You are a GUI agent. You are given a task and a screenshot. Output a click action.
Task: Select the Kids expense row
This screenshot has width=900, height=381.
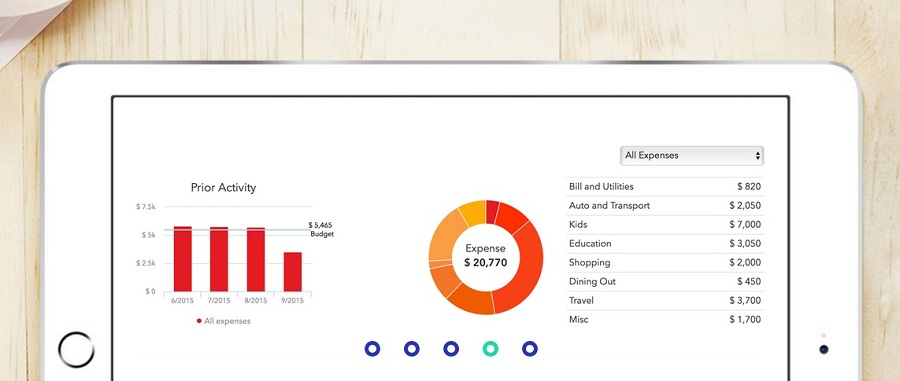click(x=665, y=224)
